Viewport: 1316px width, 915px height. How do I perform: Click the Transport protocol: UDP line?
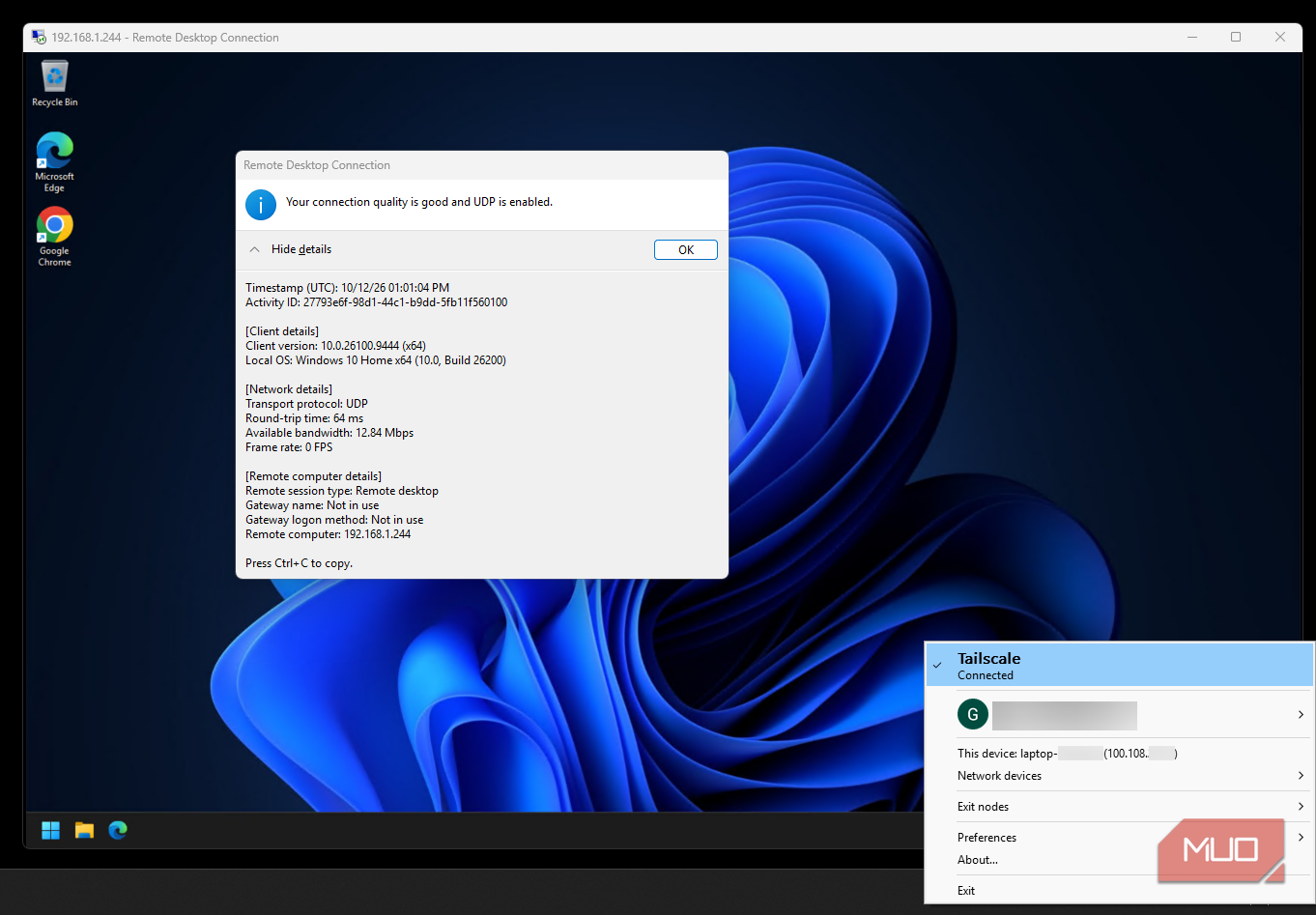pyautogui.click(x=307, y=404)
